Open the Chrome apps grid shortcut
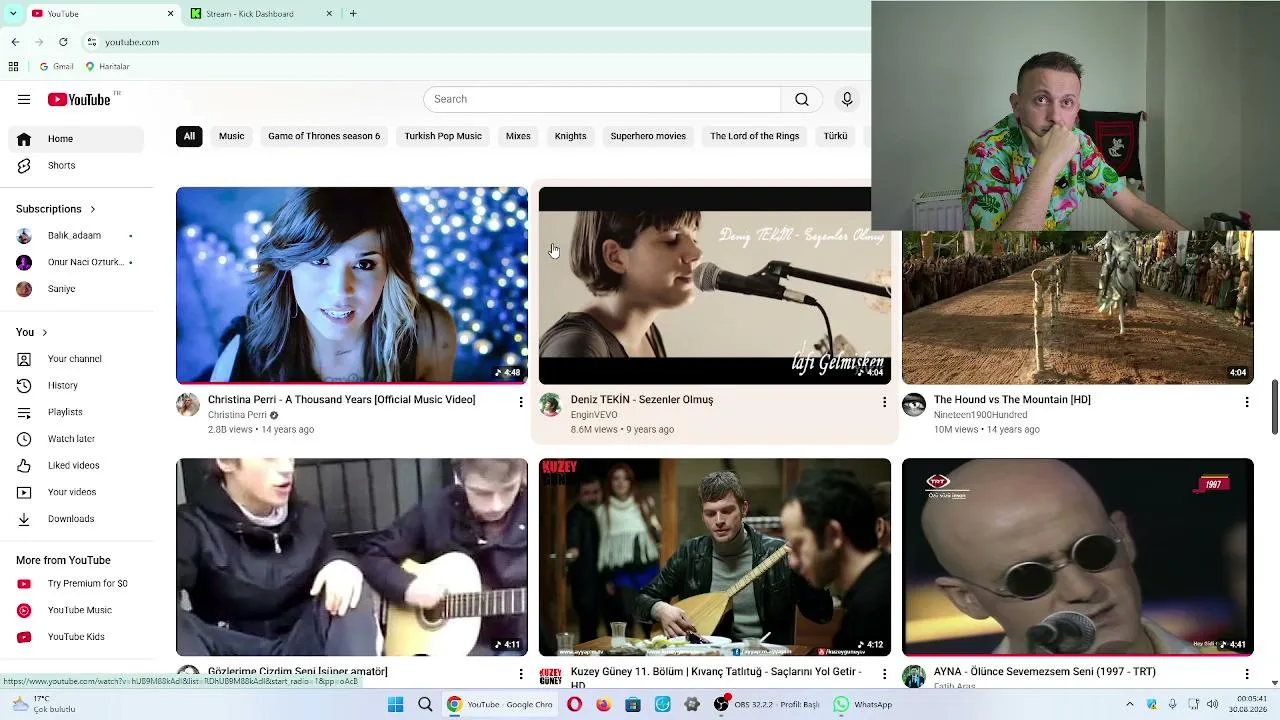The width and height of the screenshot is (1280, 720). click(x=13, y=67)
